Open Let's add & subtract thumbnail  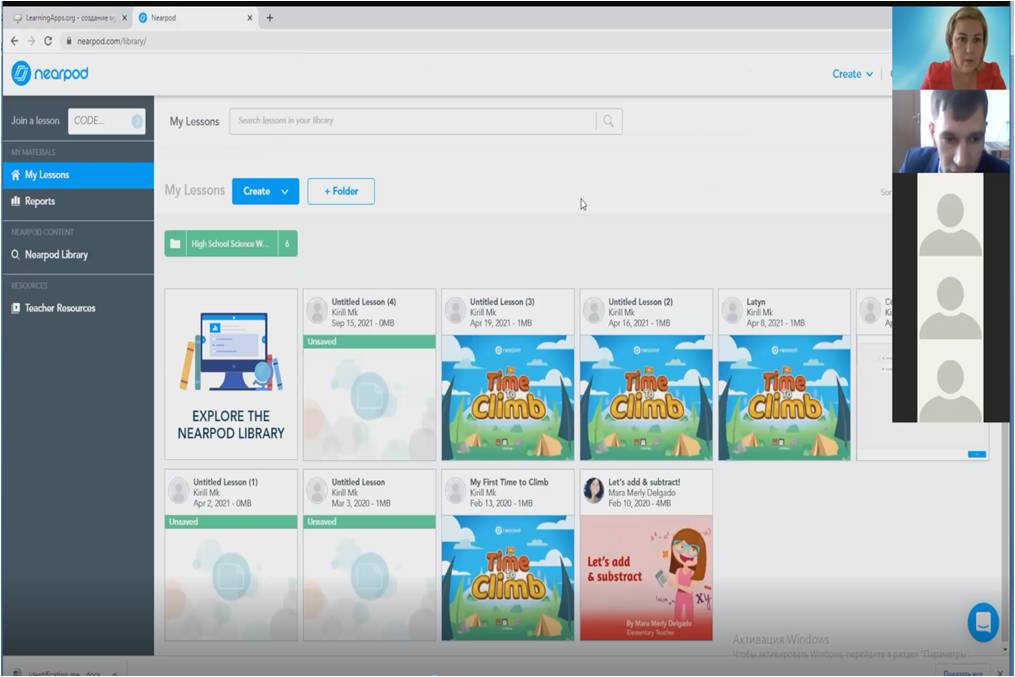tap(646, 578)
